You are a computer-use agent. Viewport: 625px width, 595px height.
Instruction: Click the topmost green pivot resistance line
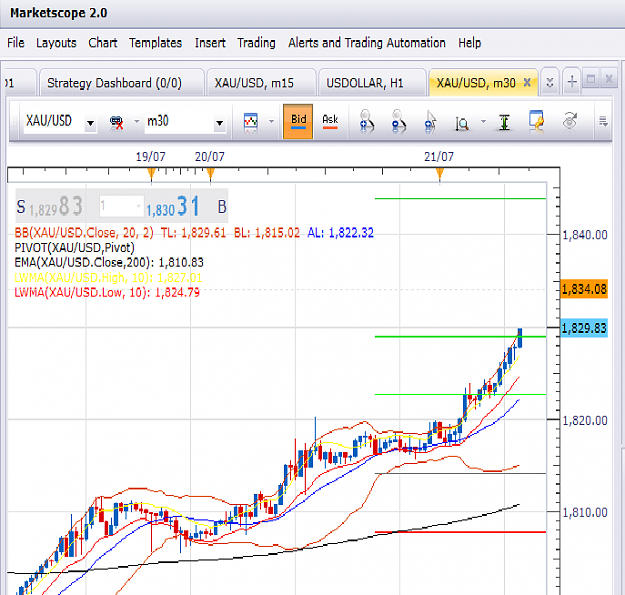click(460, 198)
